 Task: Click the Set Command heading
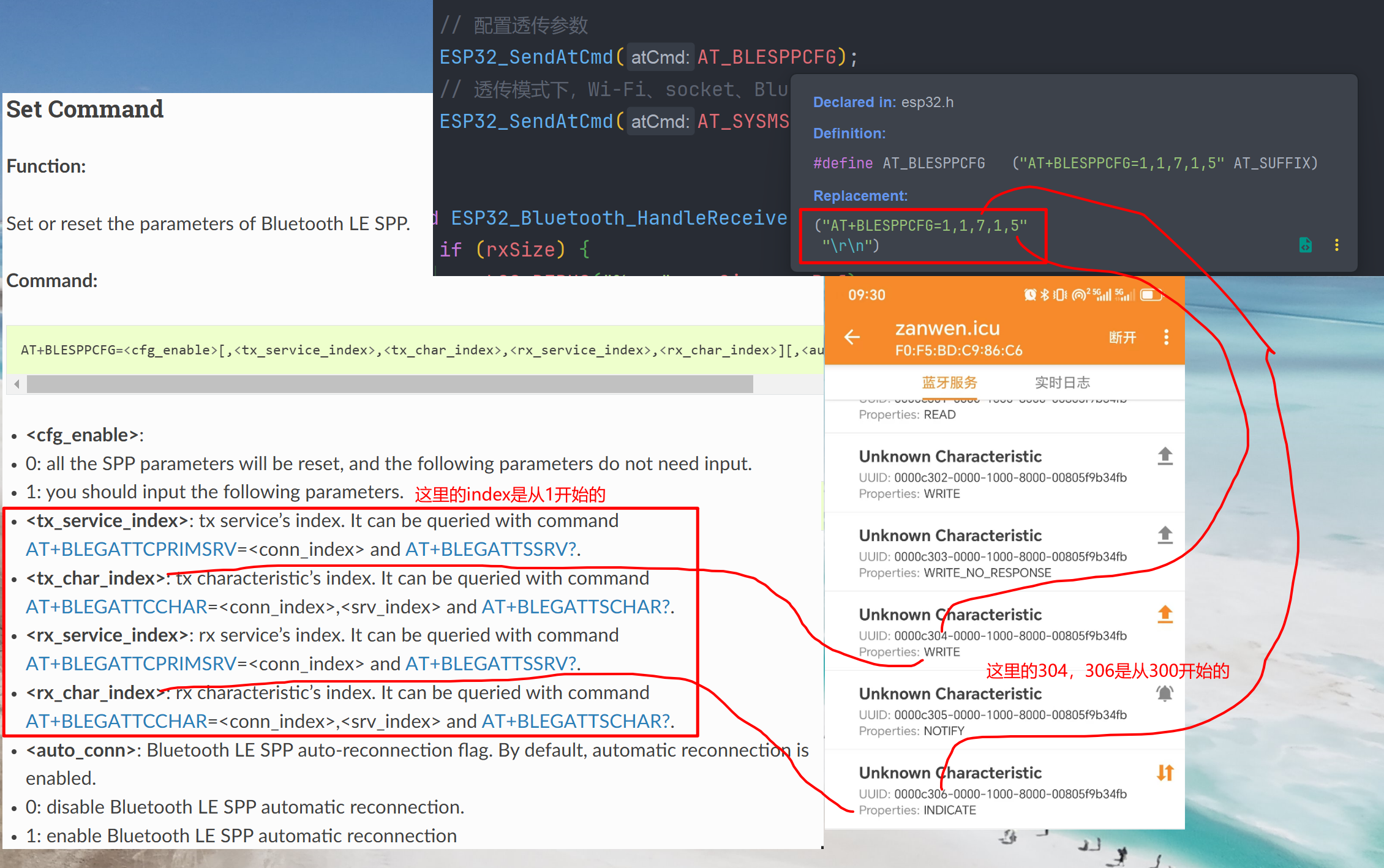[85, 109]
